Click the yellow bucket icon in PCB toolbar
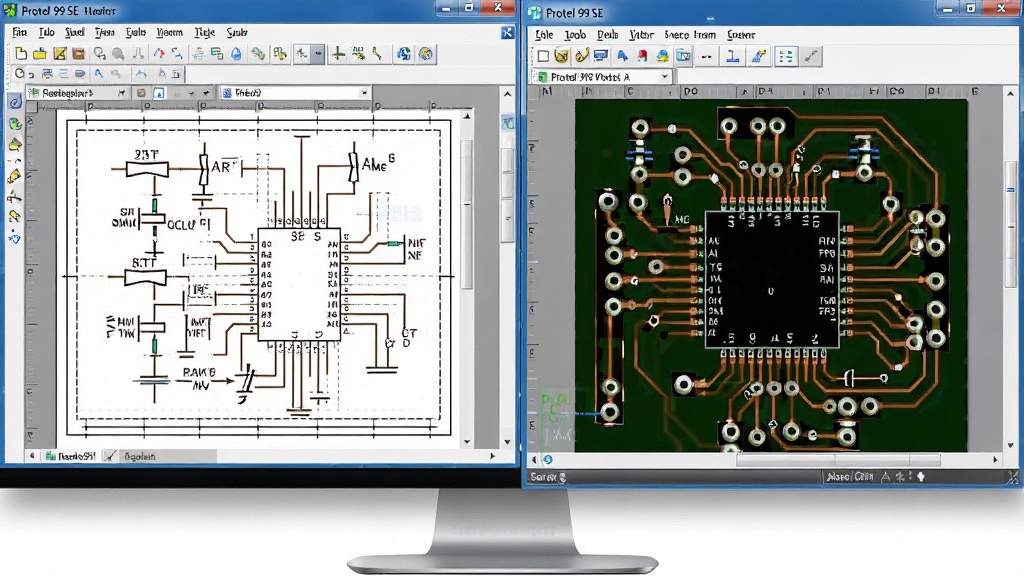Screen dimensions: 1024x576 tap(561, 56)
